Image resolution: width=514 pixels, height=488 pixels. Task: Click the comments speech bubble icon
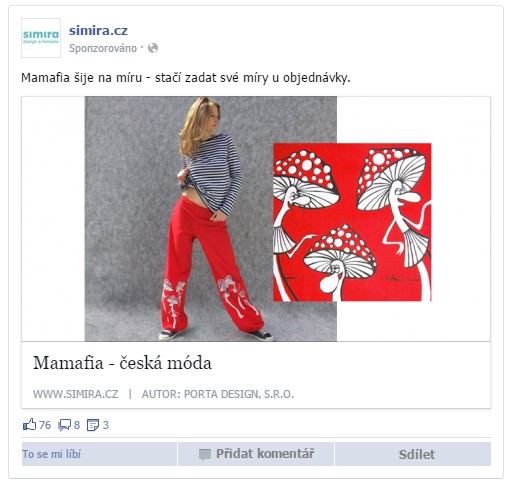[x=64, y=425]
